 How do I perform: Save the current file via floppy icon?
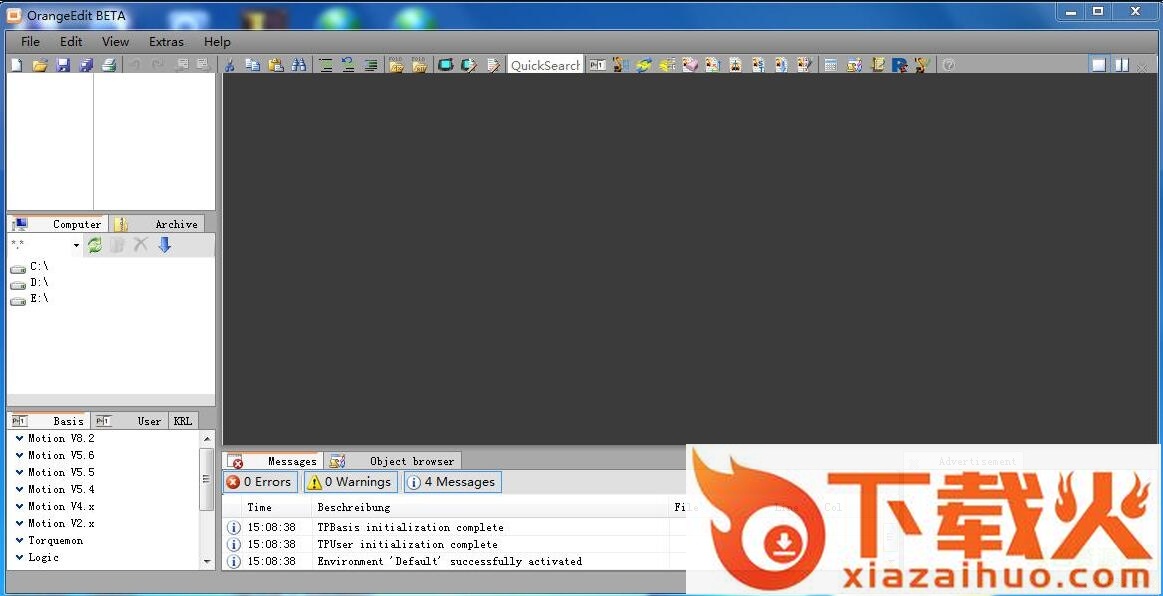pos(63,65)
